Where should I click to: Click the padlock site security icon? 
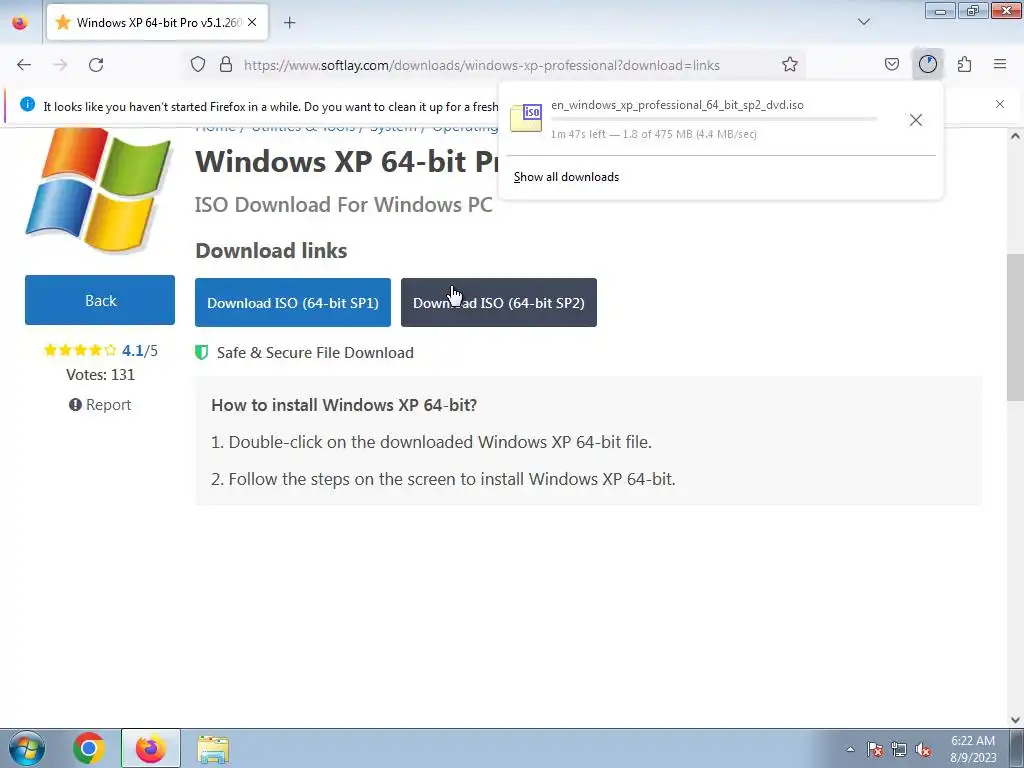226,65
